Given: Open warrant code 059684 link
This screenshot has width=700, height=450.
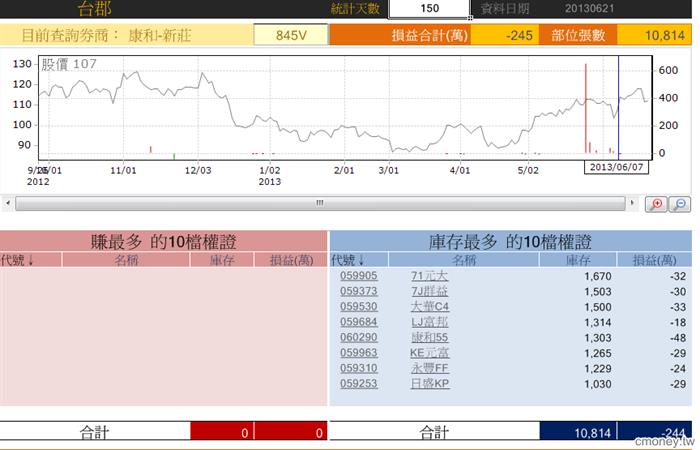Looking at the screenshot, I should click(358, 321).
